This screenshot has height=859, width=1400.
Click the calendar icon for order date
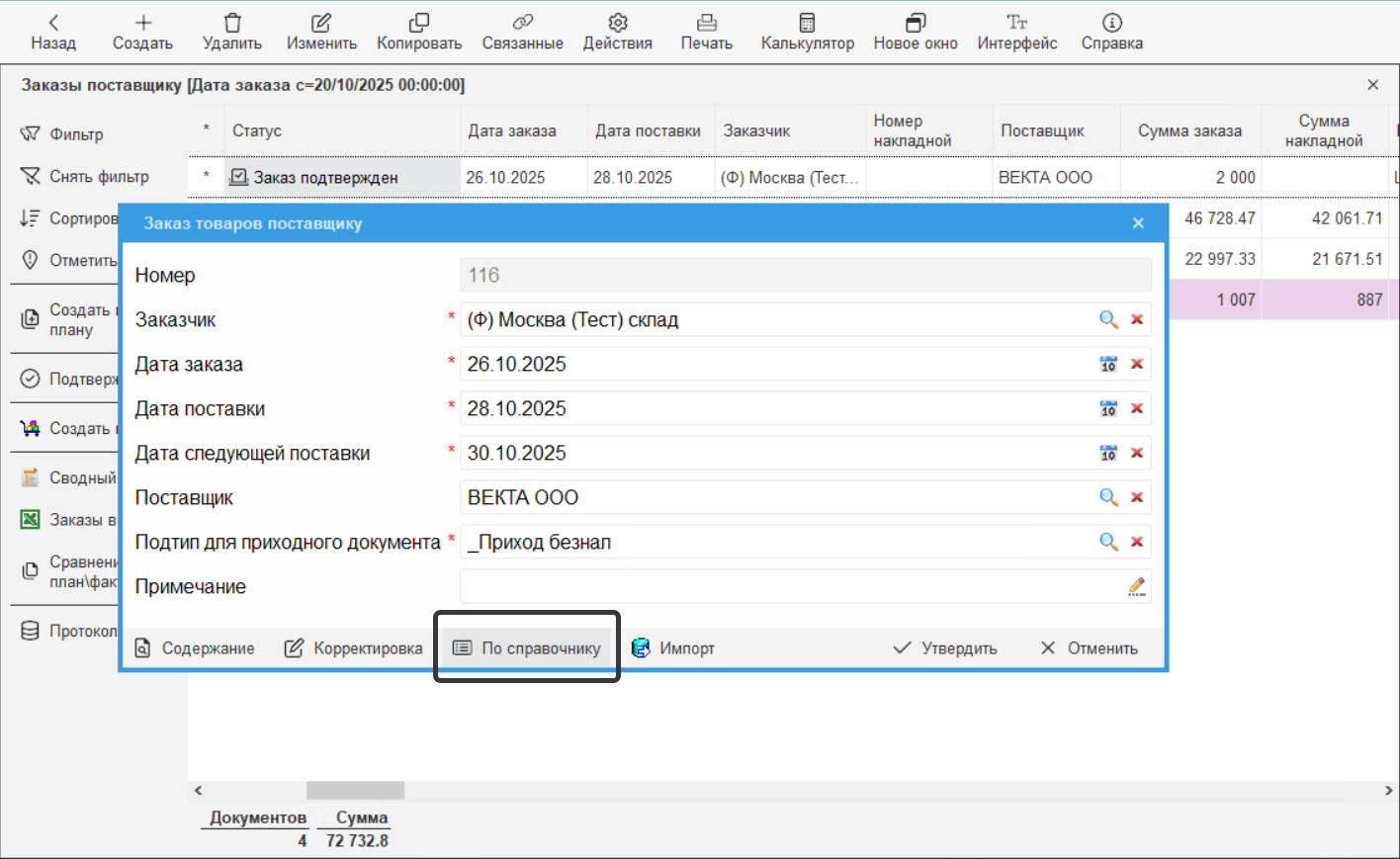coord(1108,365)
